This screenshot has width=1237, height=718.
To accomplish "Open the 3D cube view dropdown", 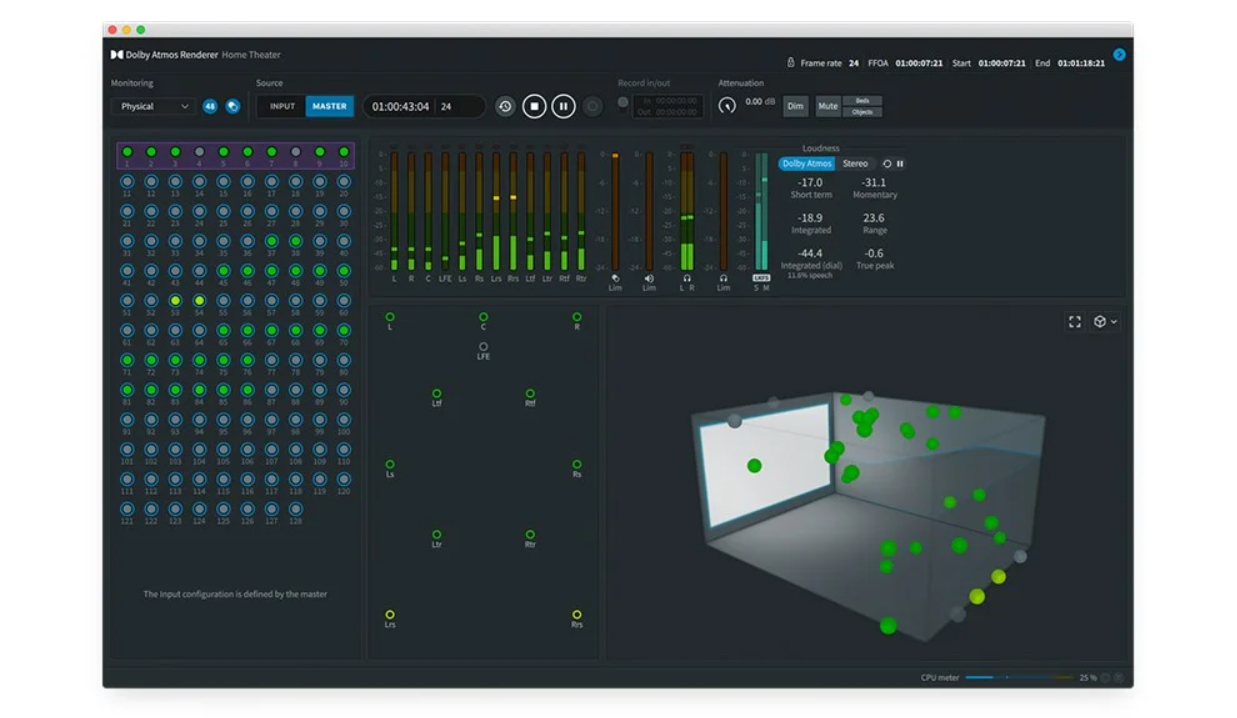I will [1105, 322].
